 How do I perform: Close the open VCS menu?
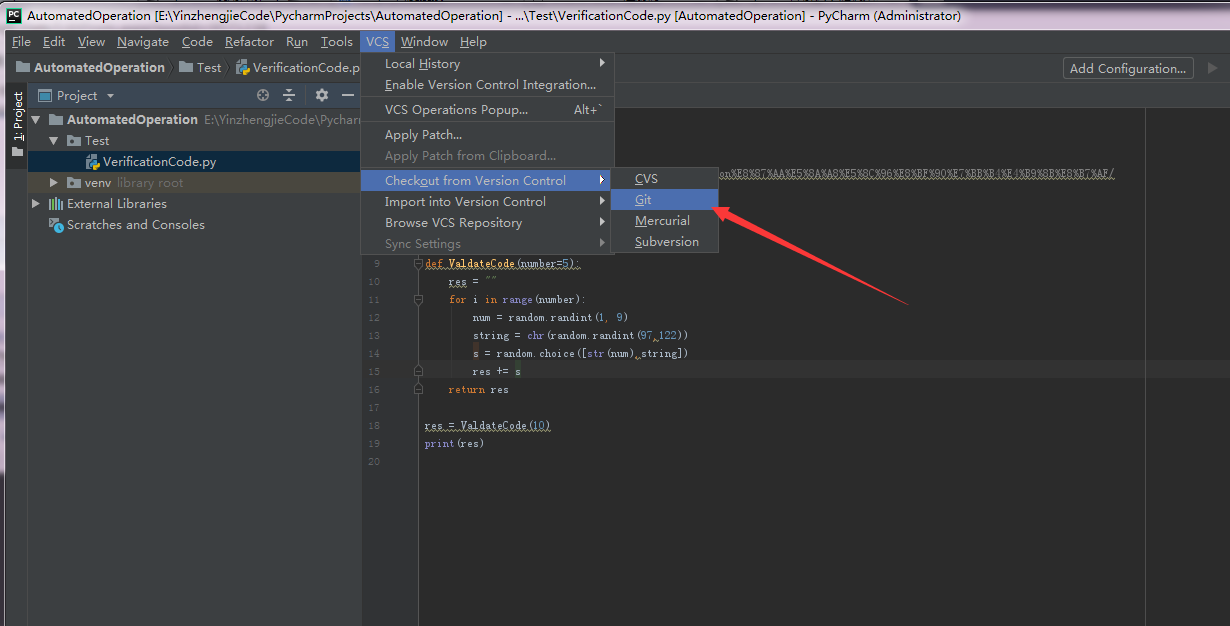378,41
